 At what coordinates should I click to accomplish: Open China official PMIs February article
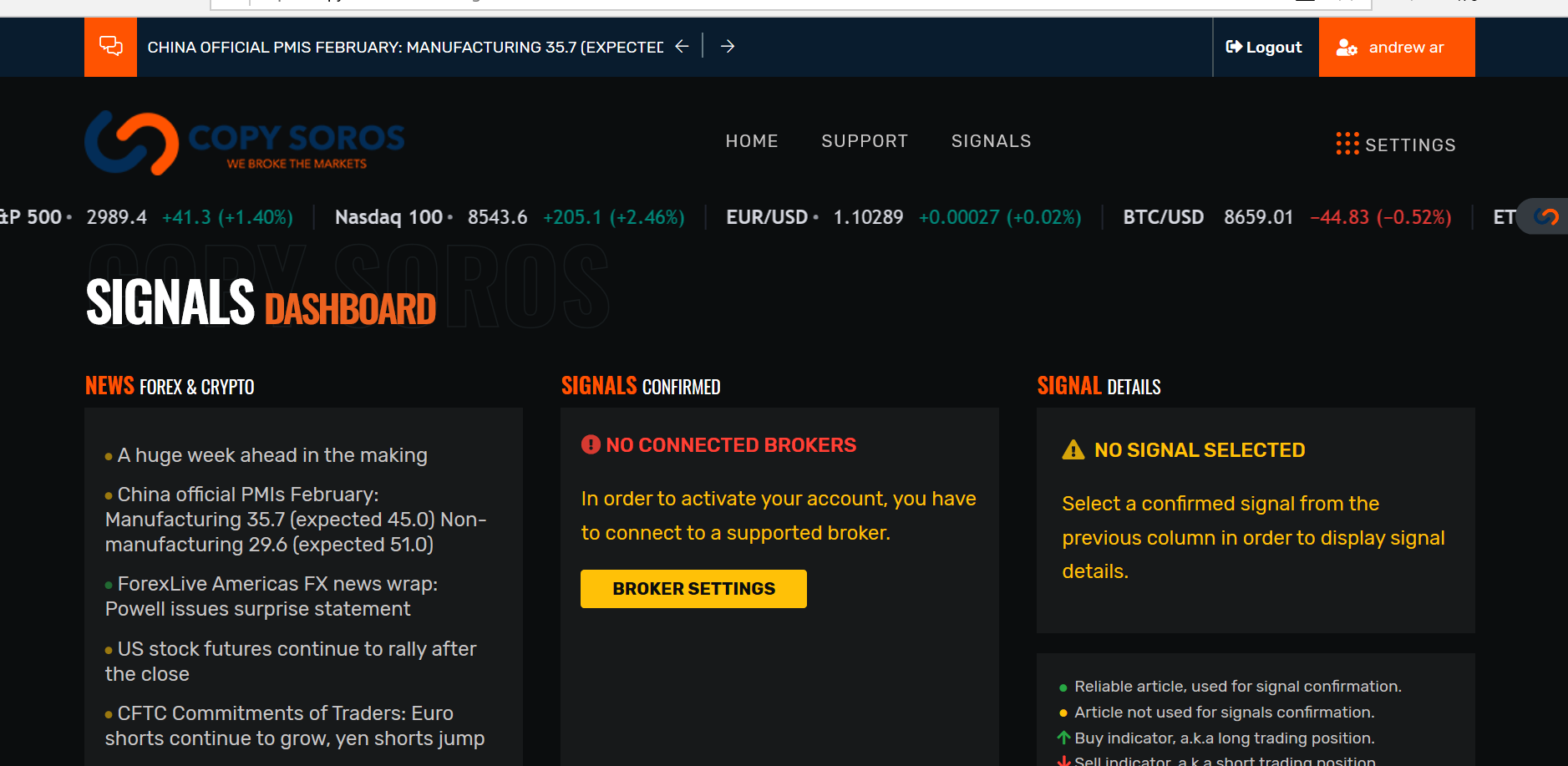[296, 520]
